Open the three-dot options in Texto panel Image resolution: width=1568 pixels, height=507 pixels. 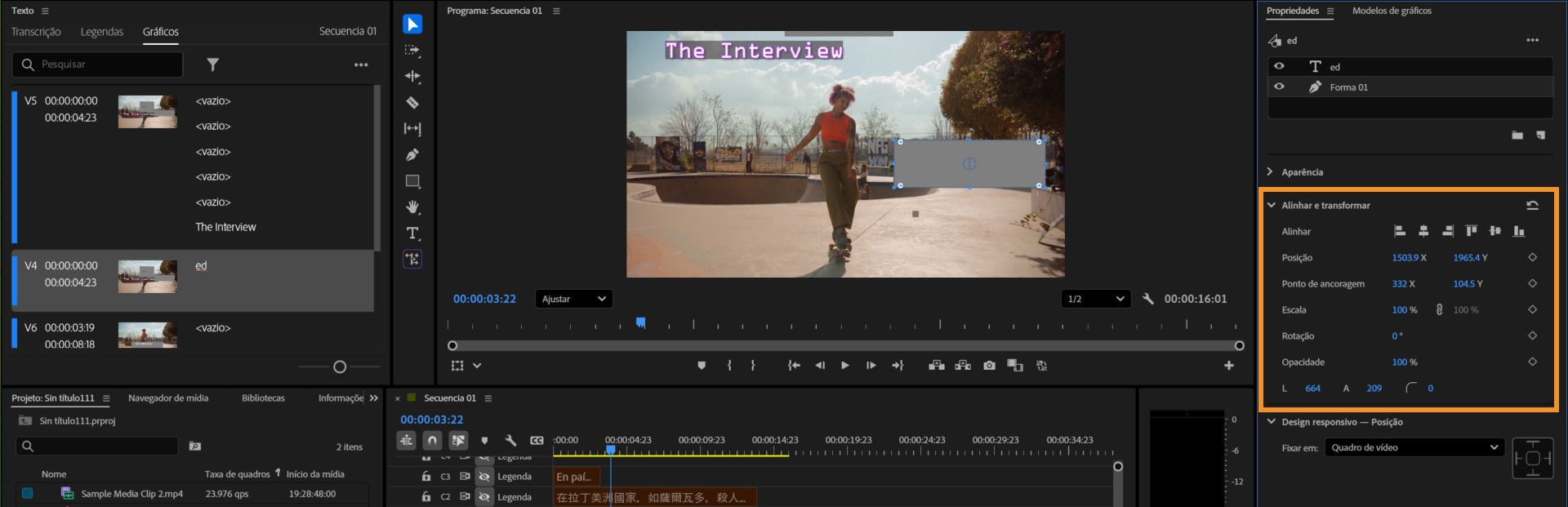point(361,64)
